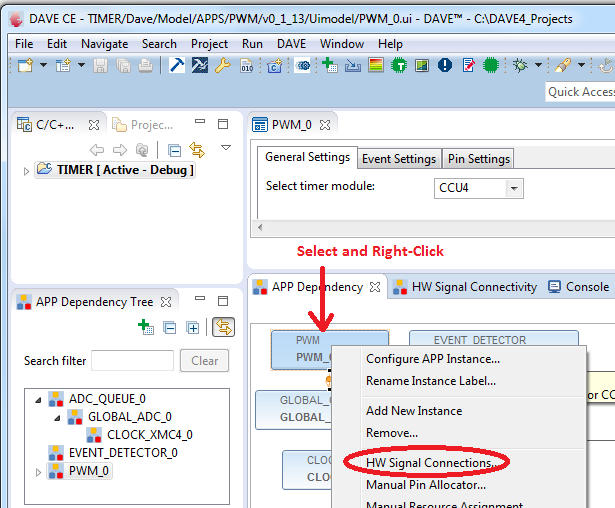Open the Run menu
The height and width of the screenshot is (508, 615).
point(252,44)
